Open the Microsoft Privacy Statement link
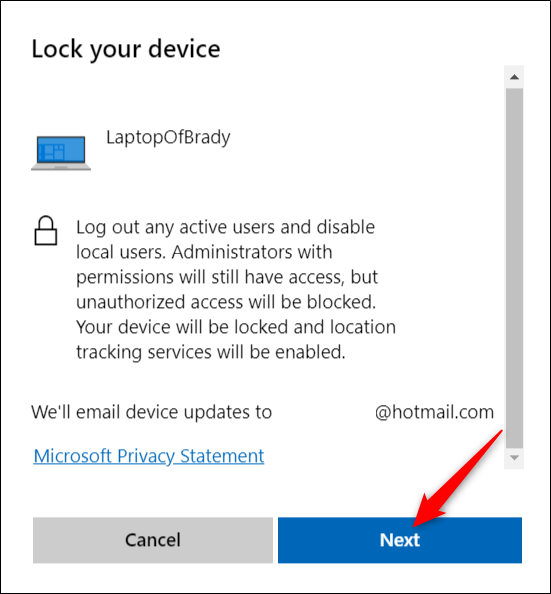This screenshot has height=594, width=551. pos(149,456)
